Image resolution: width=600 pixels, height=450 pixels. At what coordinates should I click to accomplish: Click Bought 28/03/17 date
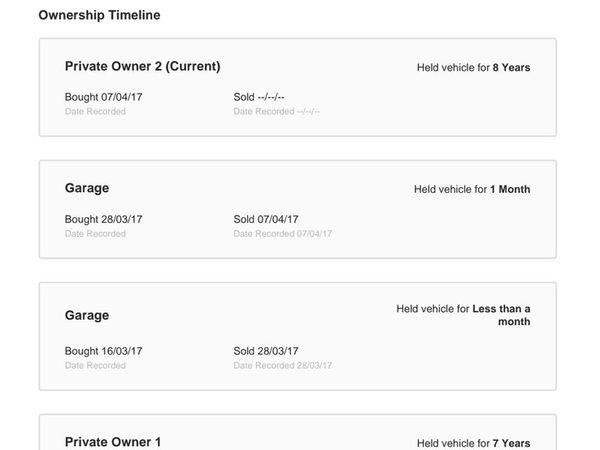(x=103, y=219)
